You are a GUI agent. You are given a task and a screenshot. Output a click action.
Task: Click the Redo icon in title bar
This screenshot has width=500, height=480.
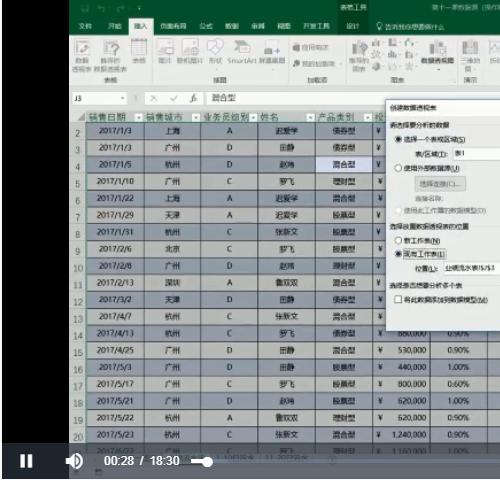click(x=120, y=8)
